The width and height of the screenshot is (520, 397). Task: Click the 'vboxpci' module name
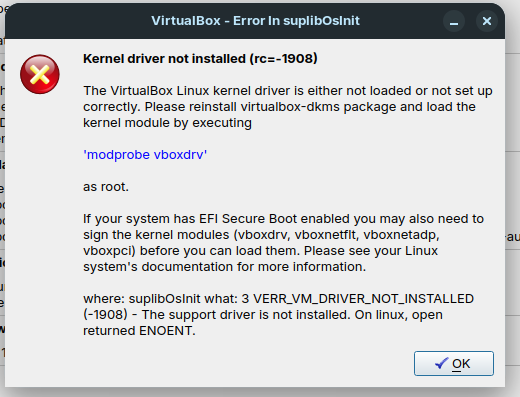click(107, 251)
